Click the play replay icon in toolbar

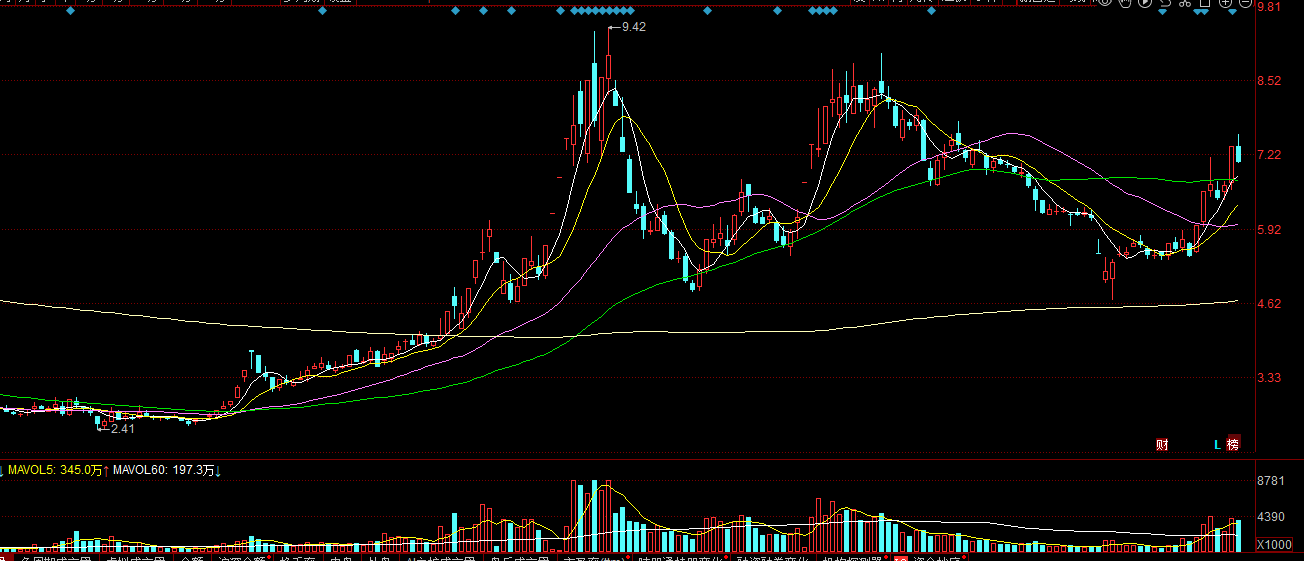point(1145,3)
